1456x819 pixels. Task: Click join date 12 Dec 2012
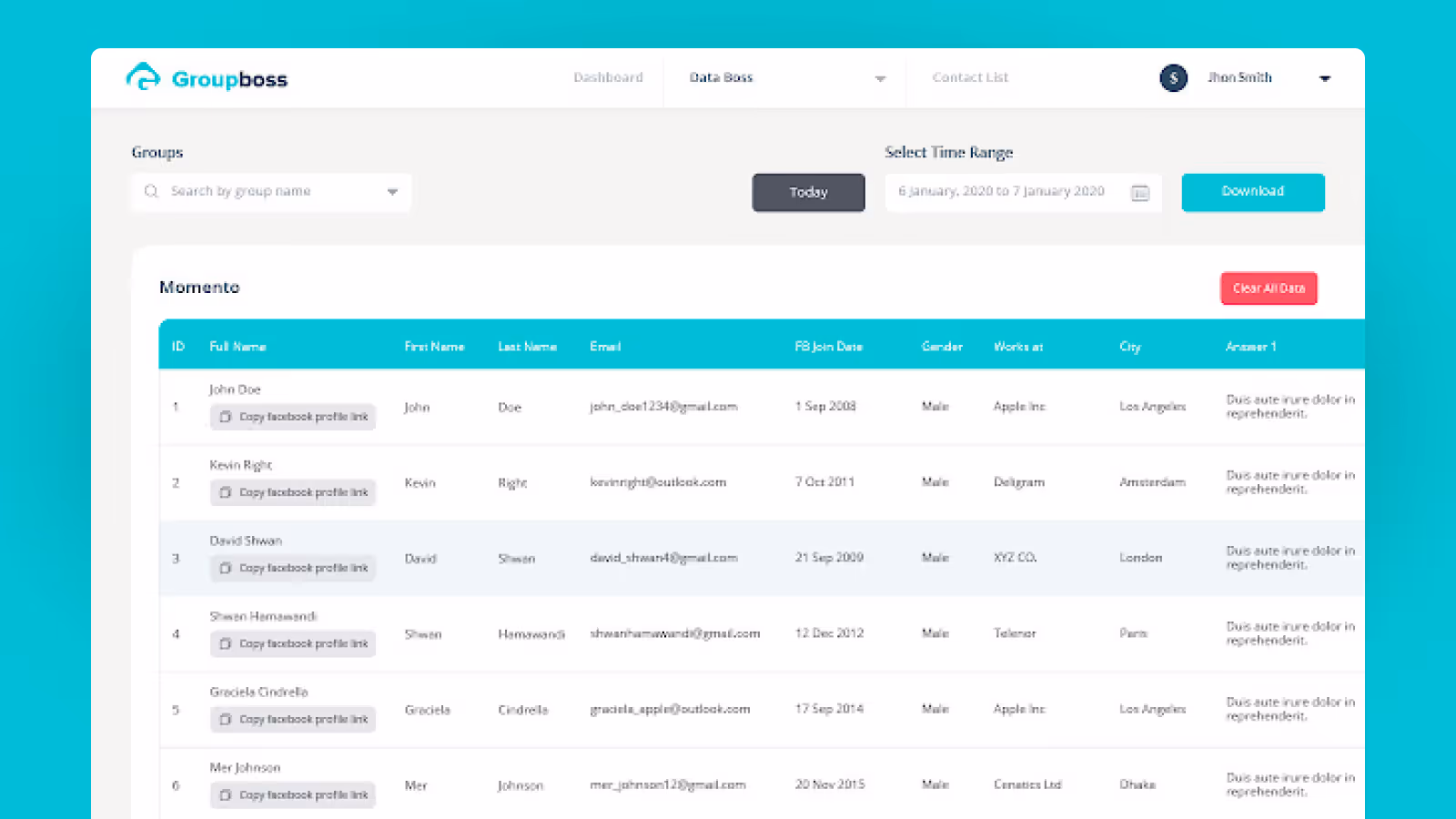[829, 633]
